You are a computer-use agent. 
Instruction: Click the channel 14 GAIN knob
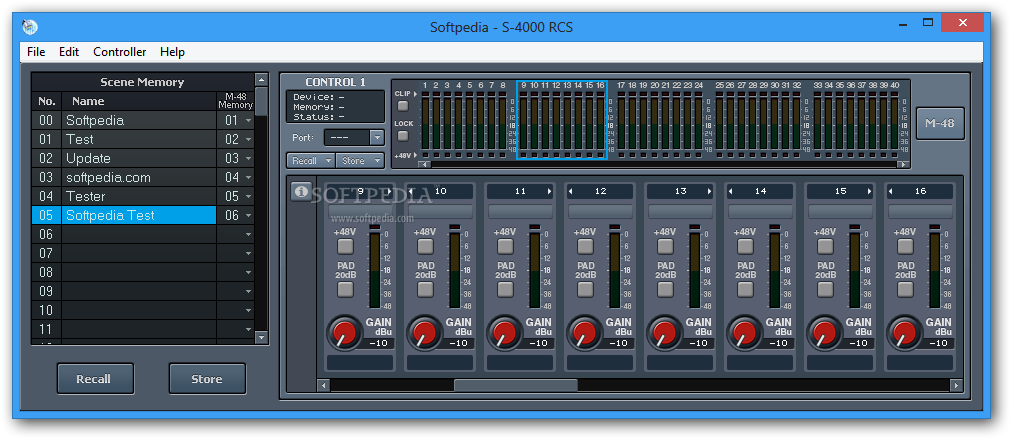tap(743, 333)
